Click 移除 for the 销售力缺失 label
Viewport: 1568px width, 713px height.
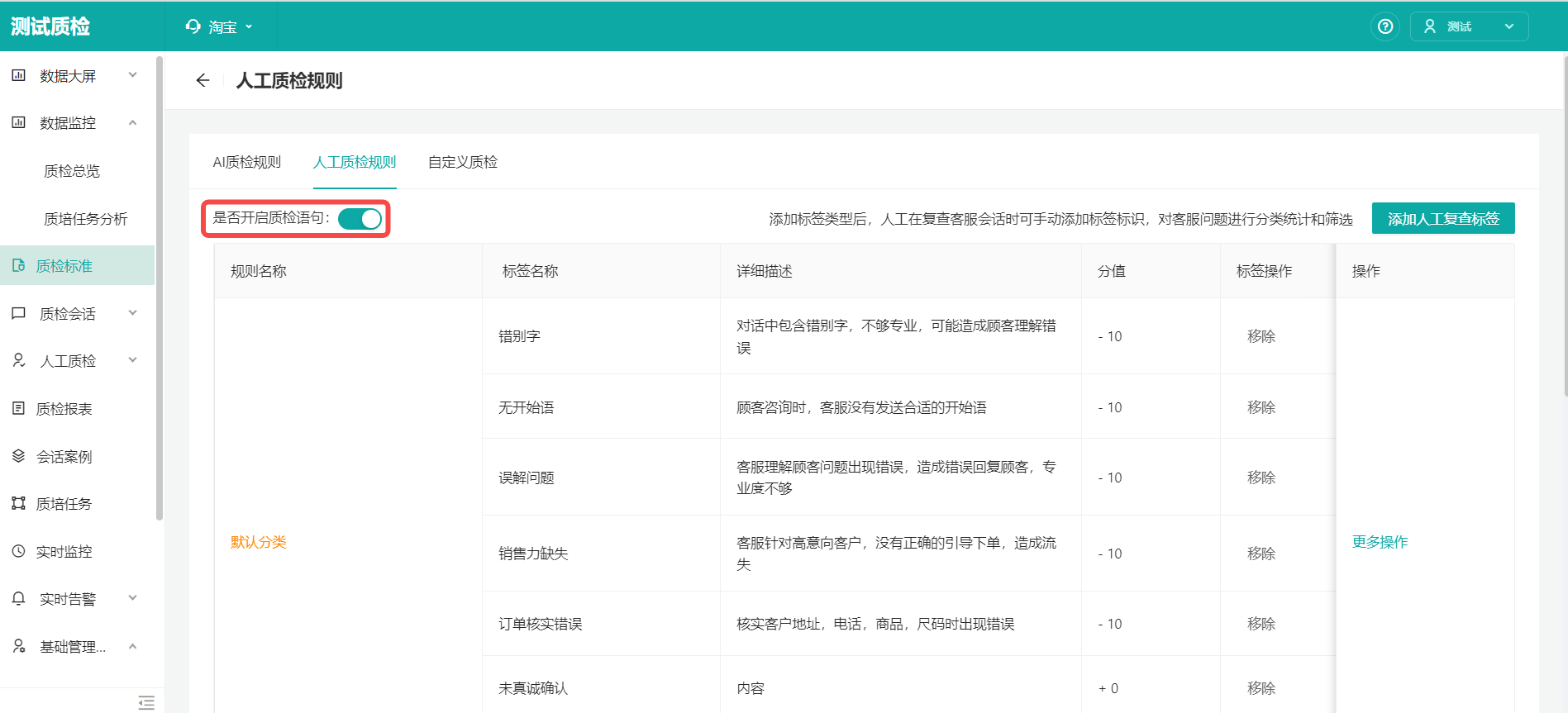[x=1261, y=554]
